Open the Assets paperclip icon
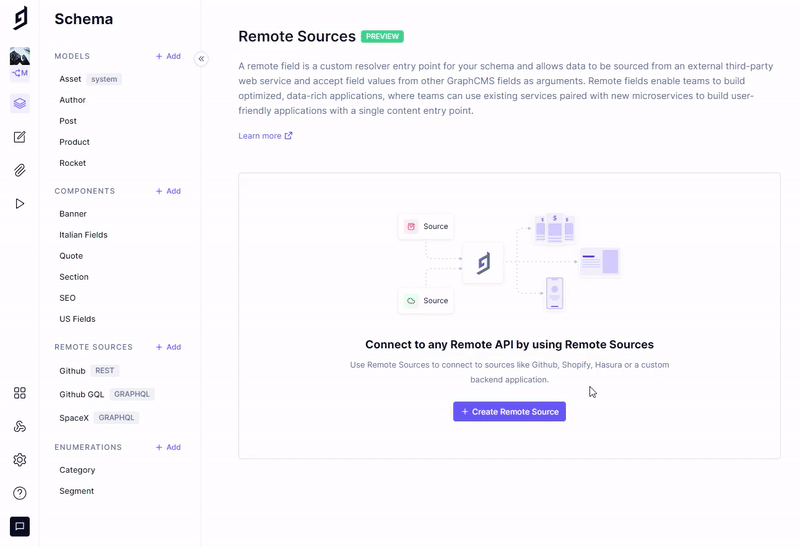Image resolution: width=800 pixels, height=547 pixels. pos(20,170)
